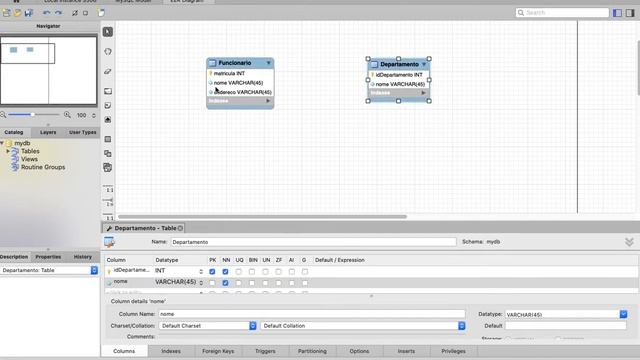The height and width of the screenshot is (360, 640).
Task: Select Routine Groups in catalog tree
Action: pos(43,167)
